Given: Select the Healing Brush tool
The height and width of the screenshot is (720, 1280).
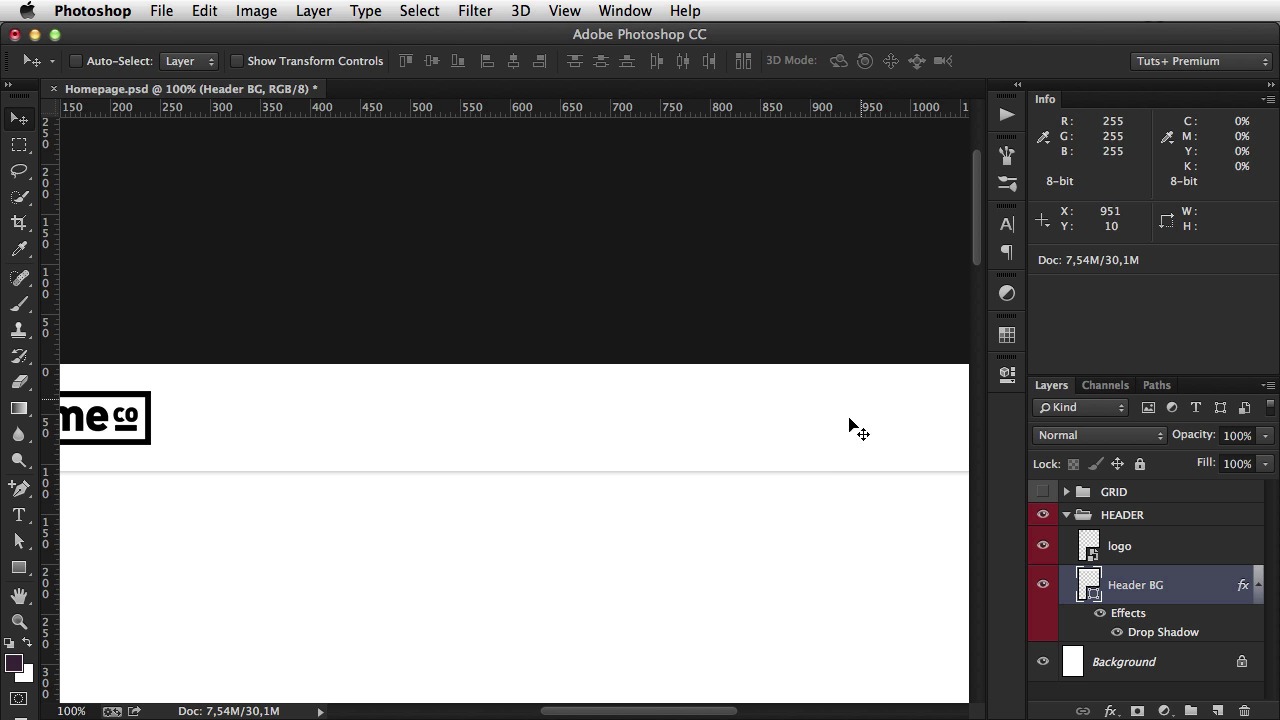Looking at the screenshot, I should tap(19, 278).
